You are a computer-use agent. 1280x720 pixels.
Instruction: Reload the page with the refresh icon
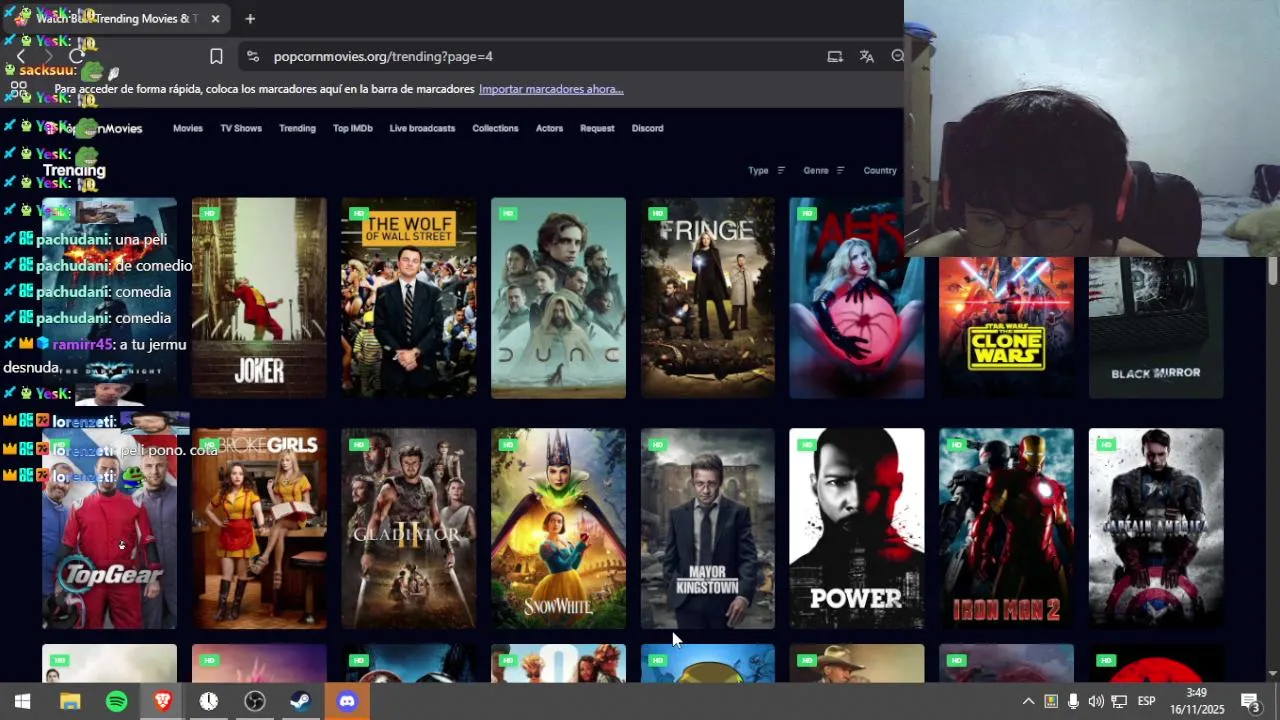[x=76, y=56]
